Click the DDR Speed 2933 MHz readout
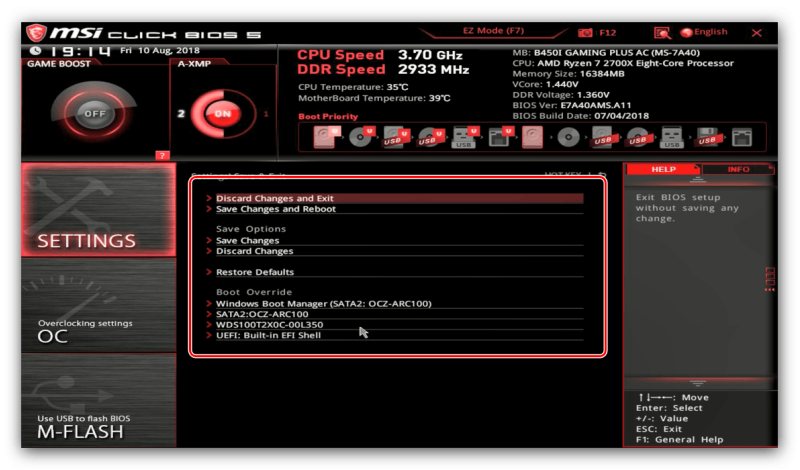Viewport: 800px width, 470px height. pyautogui.click(x=383, y=69)
